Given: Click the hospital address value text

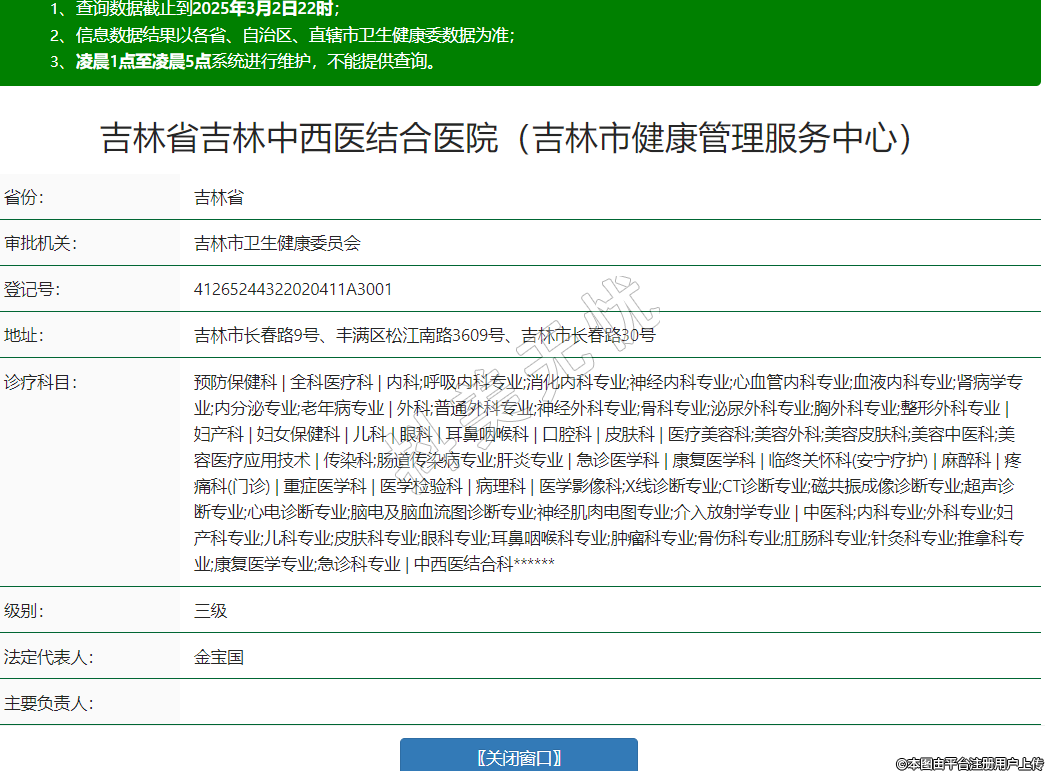Looking at the screenshot, I should (x=424, y=335).
